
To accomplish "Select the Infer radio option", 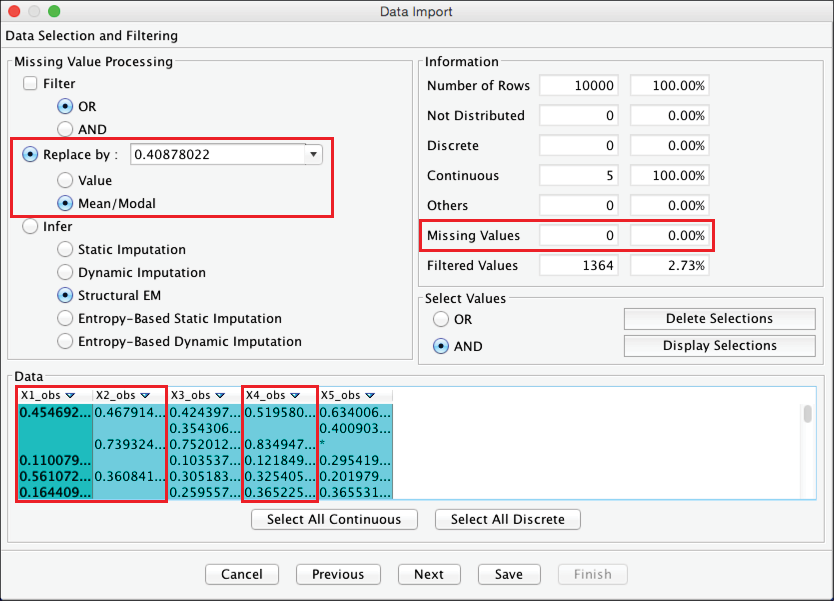I will (x=30, y=227).
